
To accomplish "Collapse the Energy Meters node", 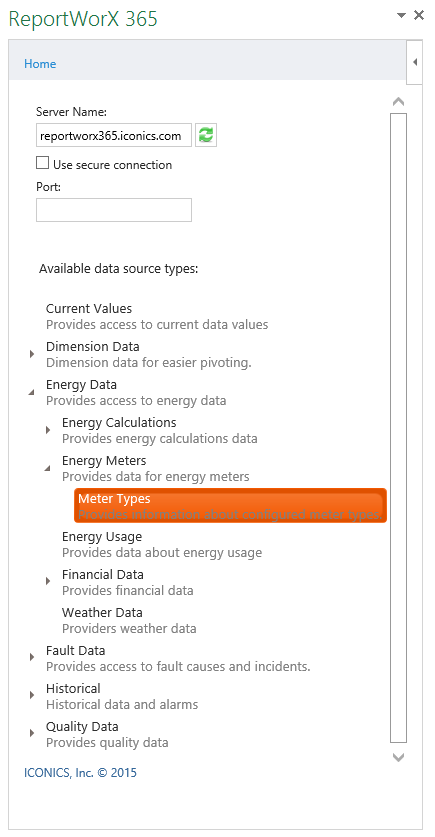I will click(x=48, y=468).
